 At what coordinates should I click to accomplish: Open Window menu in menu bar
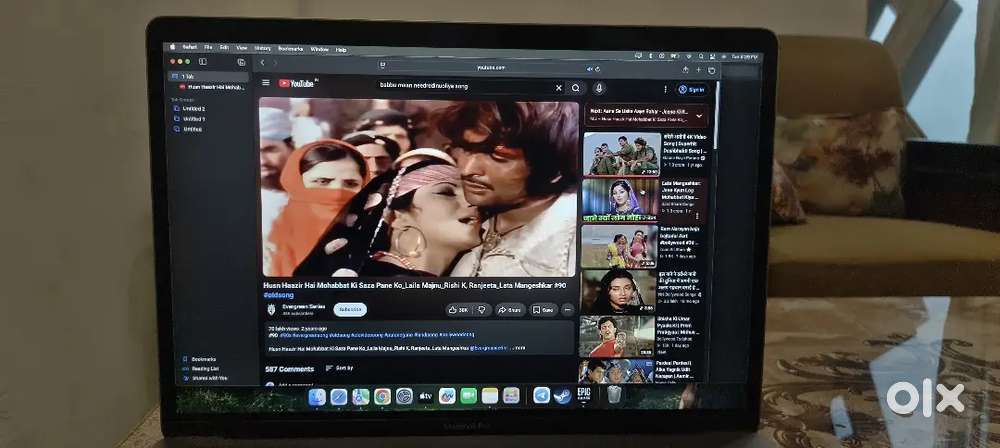(x=320, y=49)
